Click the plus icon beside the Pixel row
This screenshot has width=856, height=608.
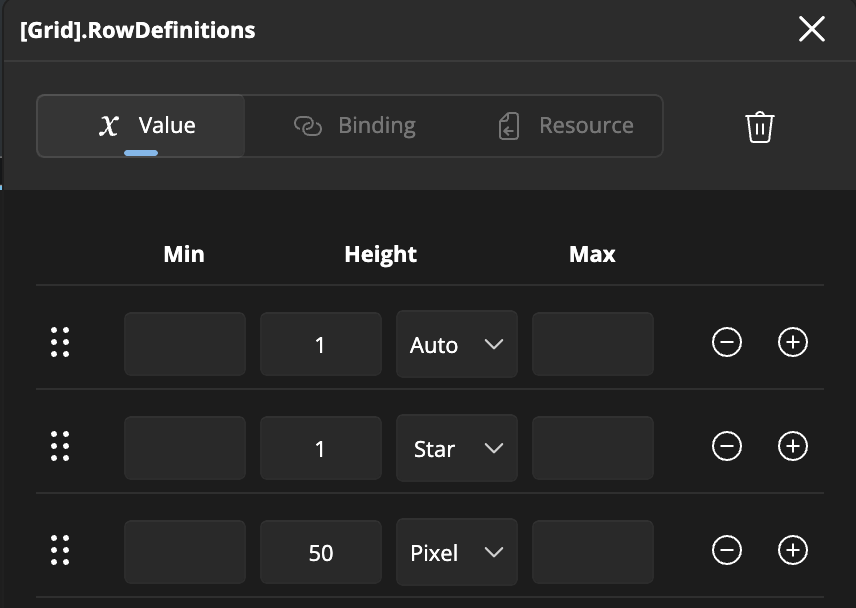tap(792, 551)
